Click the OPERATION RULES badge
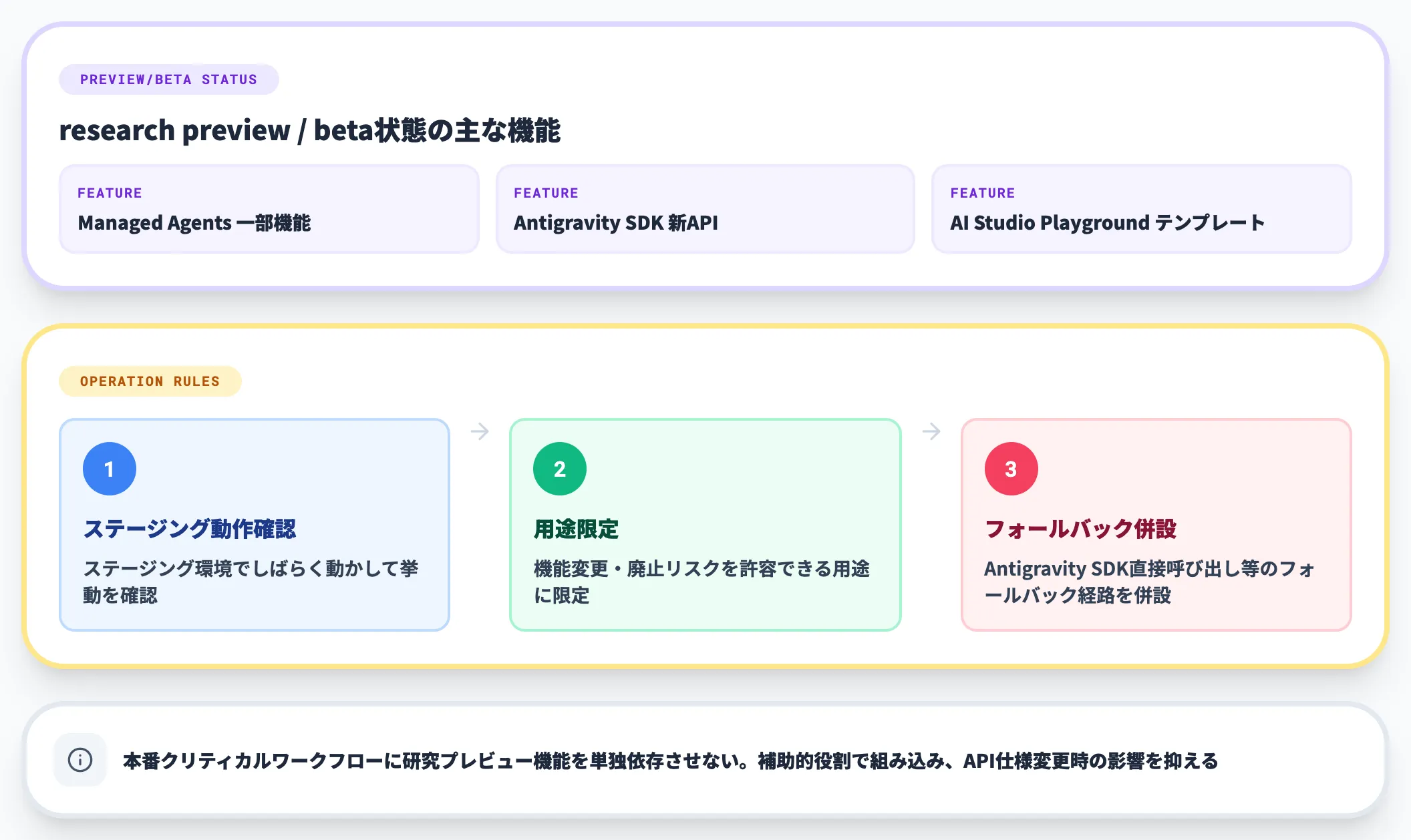 pyautogui.click(x=150, y=381)
